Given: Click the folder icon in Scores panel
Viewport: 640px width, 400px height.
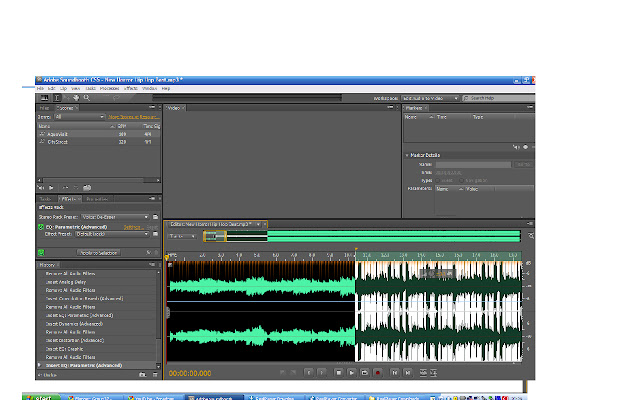Looking at the screenshot, I should (x=88, y=186).
